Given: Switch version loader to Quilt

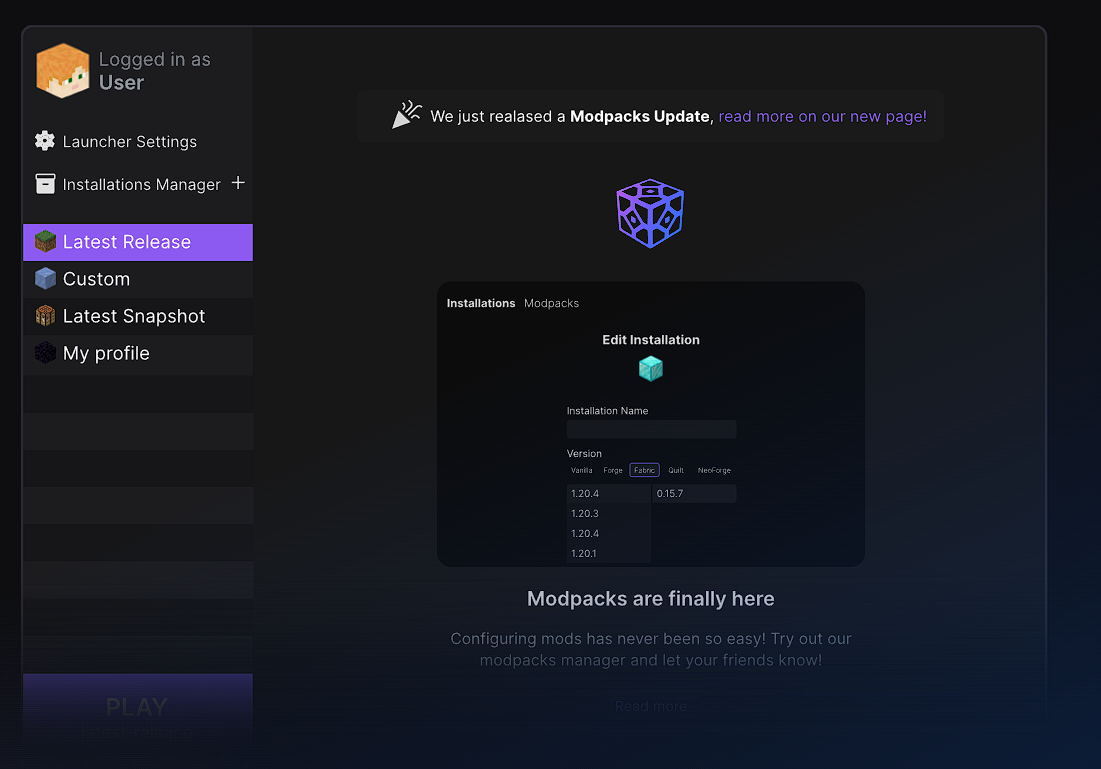Looking at the screenshot, I should pyautogui.click(x=675, y=470).
